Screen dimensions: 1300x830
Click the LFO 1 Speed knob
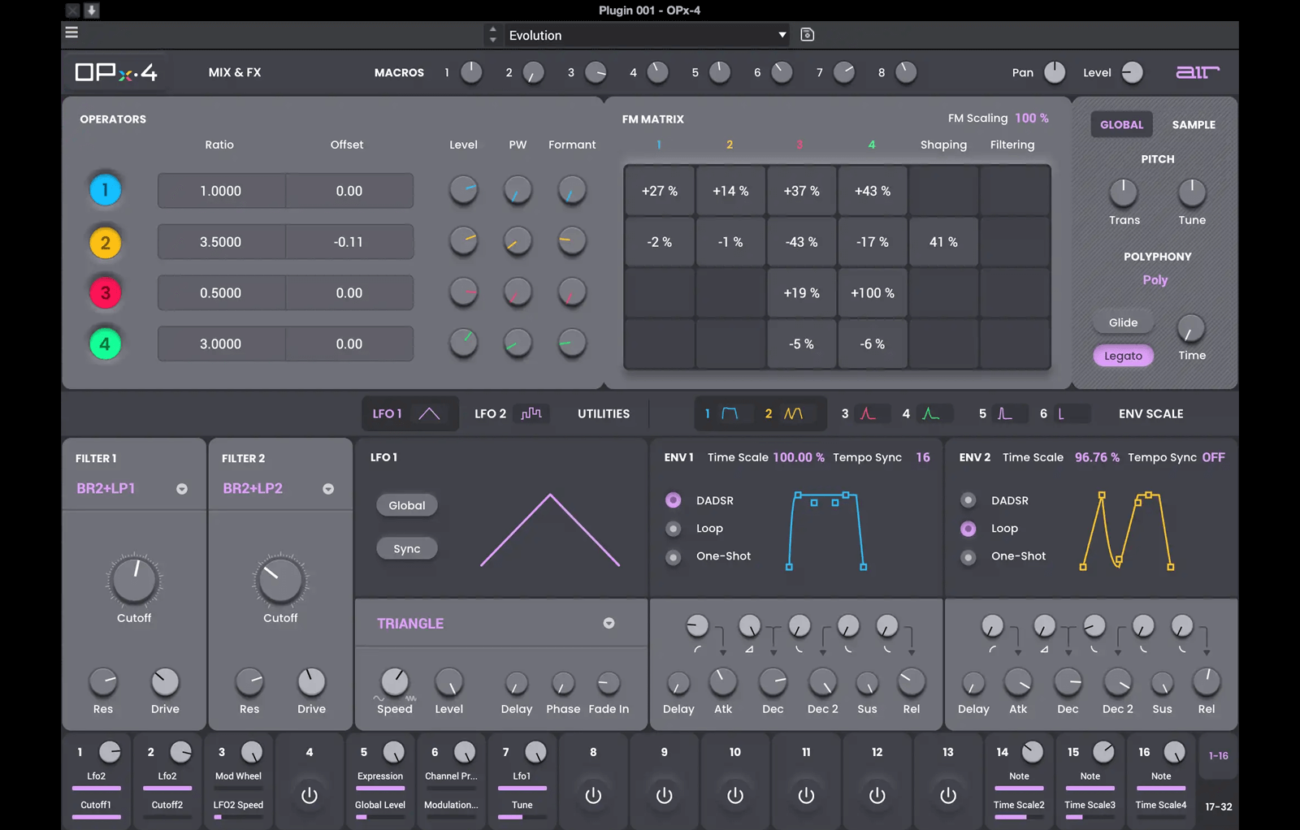pos(394,682)
